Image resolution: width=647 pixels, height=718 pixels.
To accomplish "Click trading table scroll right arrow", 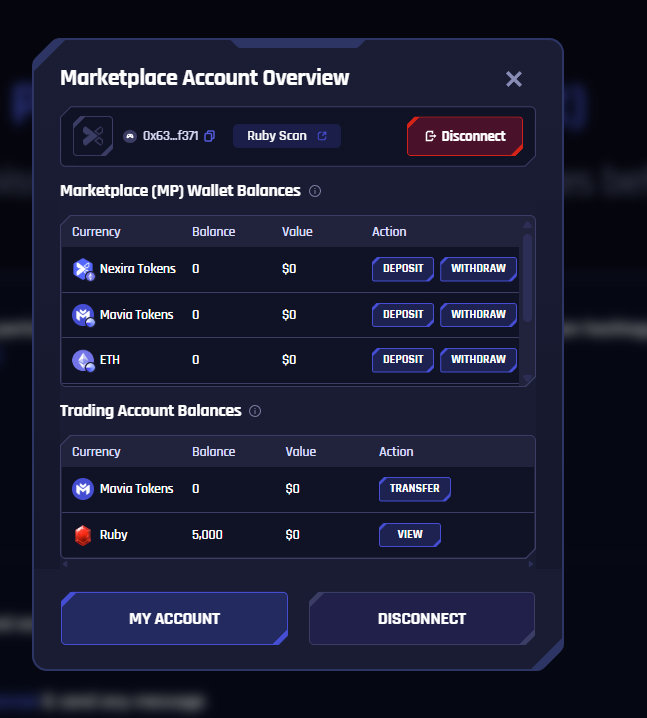I will [x=531, y=564].
